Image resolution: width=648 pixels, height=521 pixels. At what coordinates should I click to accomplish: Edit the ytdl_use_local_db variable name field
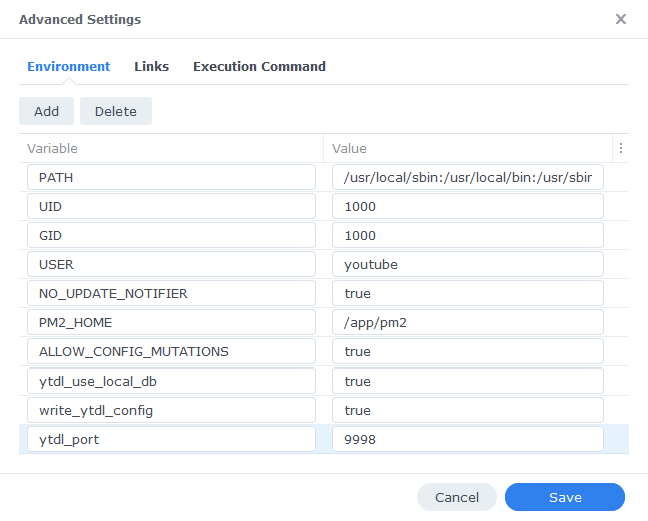pyautogui.click(x=172, y=381)
